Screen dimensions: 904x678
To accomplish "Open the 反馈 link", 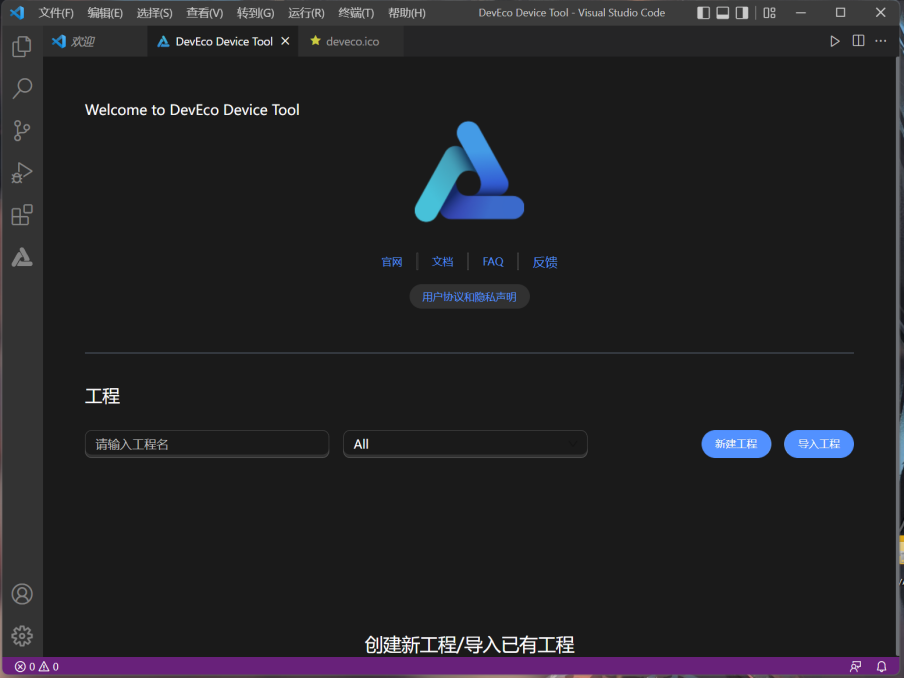I will click(545, 262).
